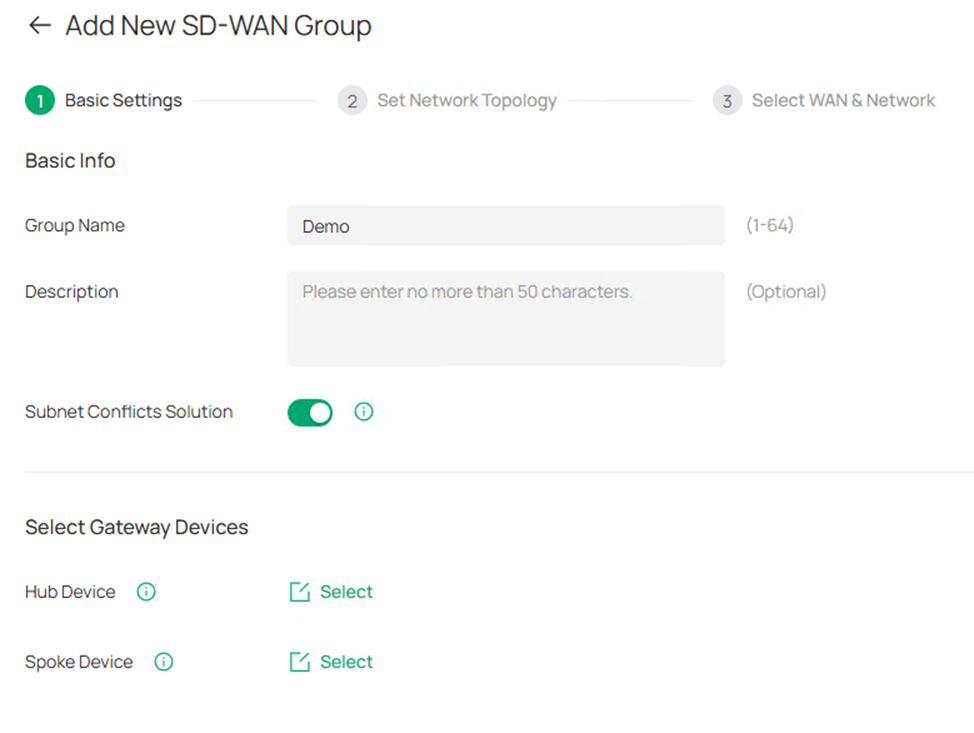Open Set Network Topology step

467,100
